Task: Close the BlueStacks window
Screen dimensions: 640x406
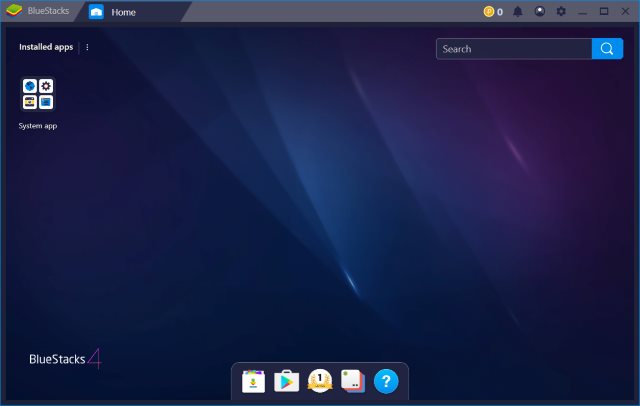Action: [625, 12]
